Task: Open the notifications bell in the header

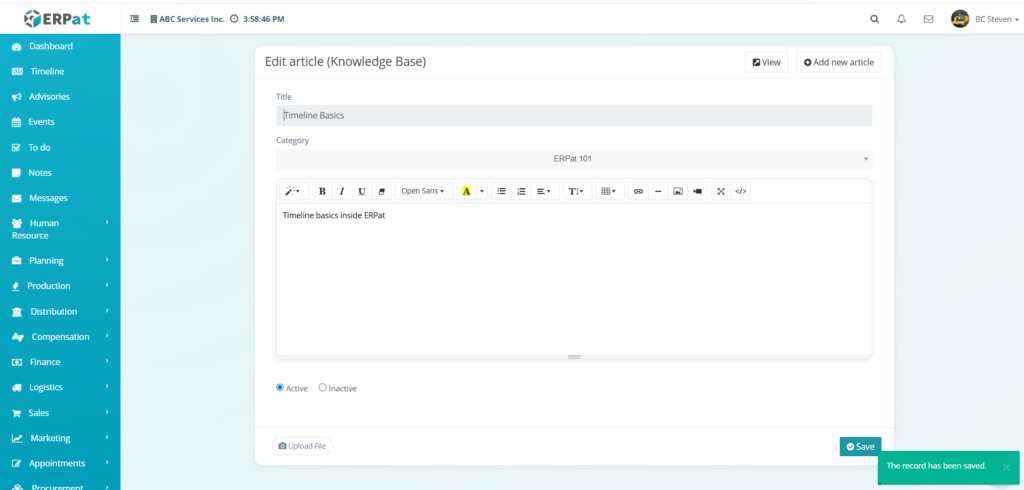Action: click(x=901, y=19)
